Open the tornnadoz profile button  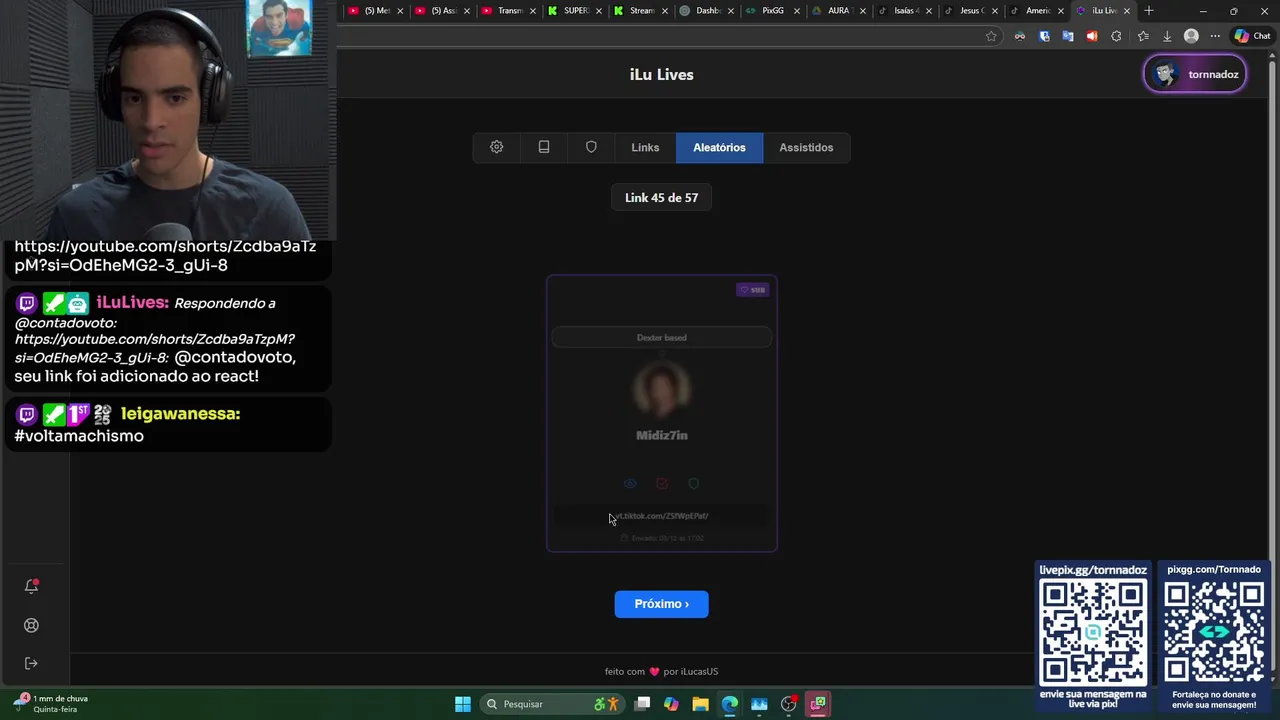click(1195, 74)
